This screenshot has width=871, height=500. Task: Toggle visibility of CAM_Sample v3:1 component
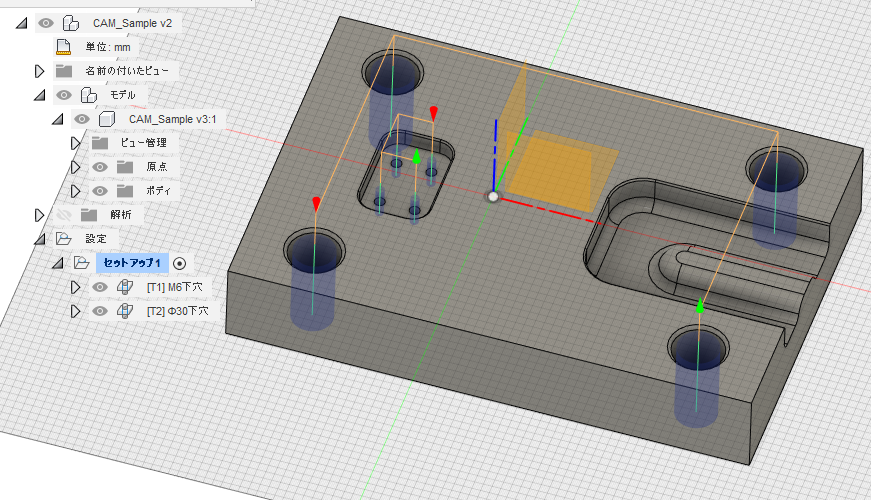click(x=82, y=119)
